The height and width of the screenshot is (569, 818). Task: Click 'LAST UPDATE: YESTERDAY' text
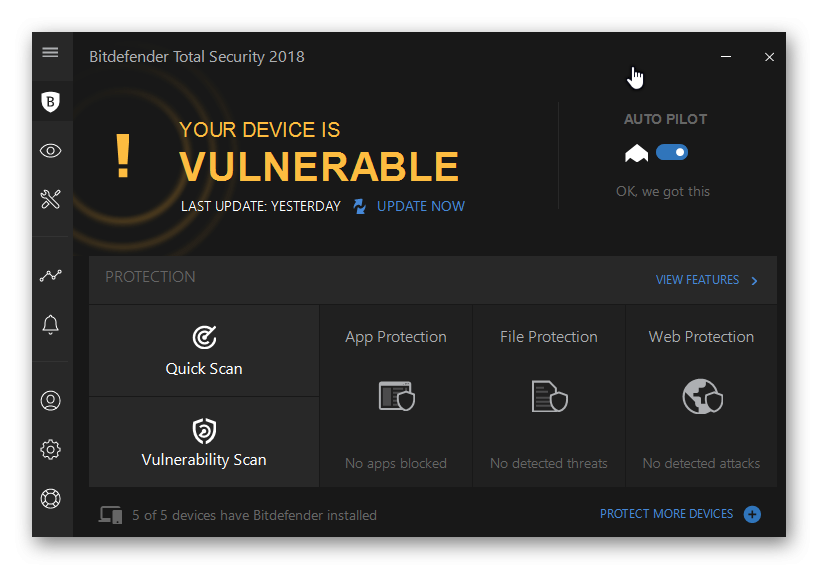point(261,207)
